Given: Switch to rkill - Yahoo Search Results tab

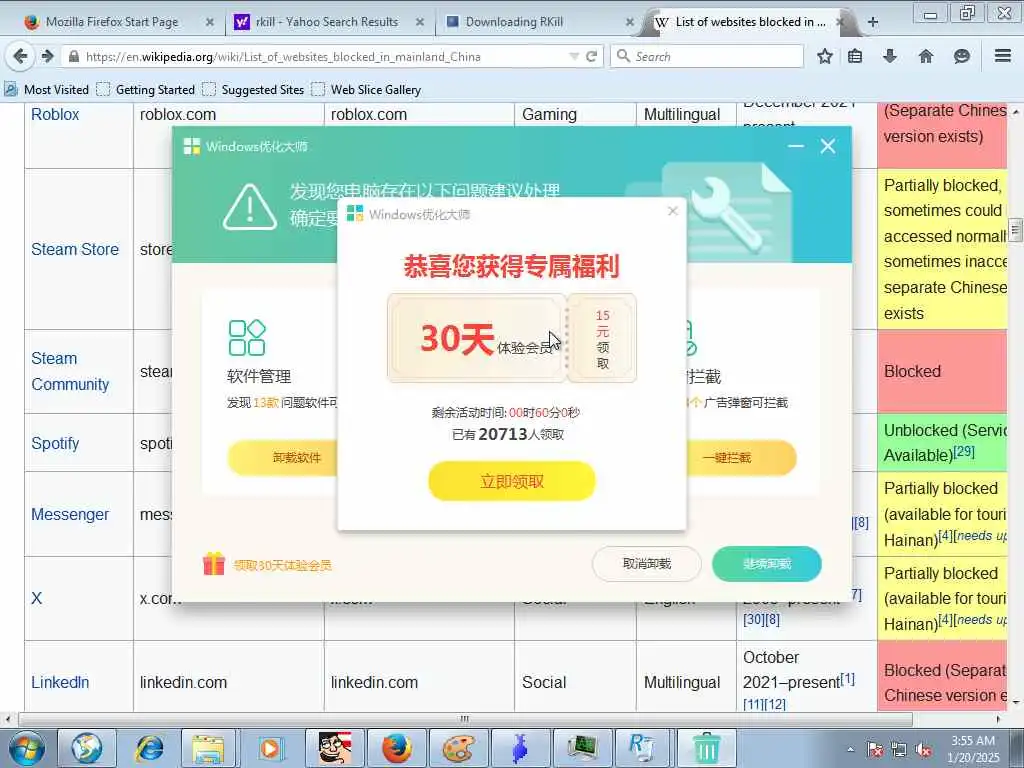Looking at the screenshot, I should point(327,22).
